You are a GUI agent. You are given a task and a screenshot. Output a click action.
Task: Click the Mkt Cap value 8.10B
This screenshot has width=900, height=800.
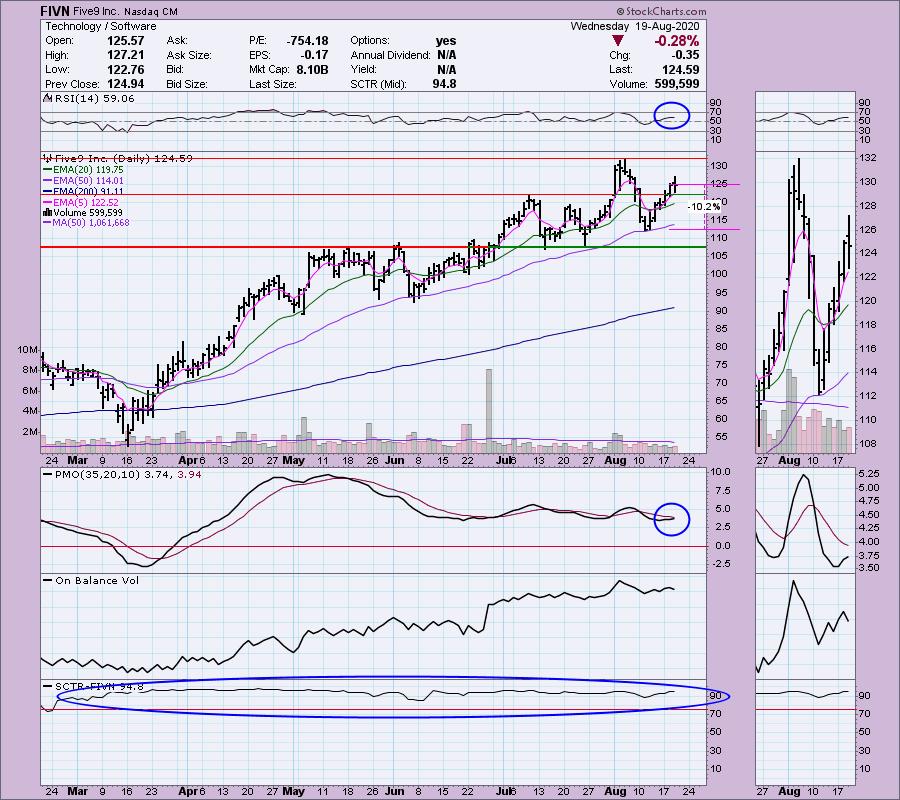coord(312,69)
